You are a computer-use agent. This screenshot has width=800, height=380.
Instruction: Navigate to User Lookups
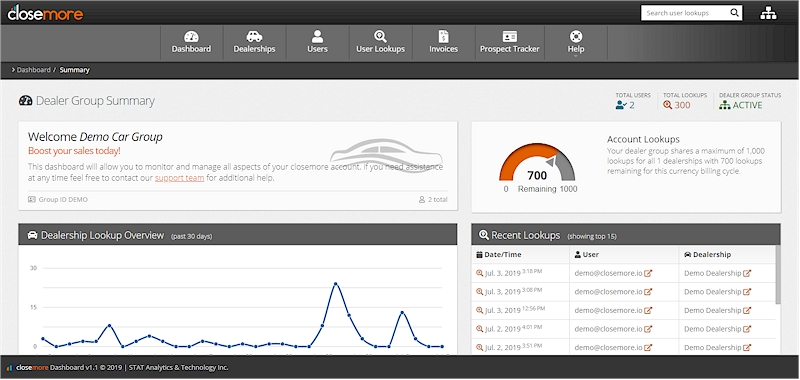click(380, 43)
